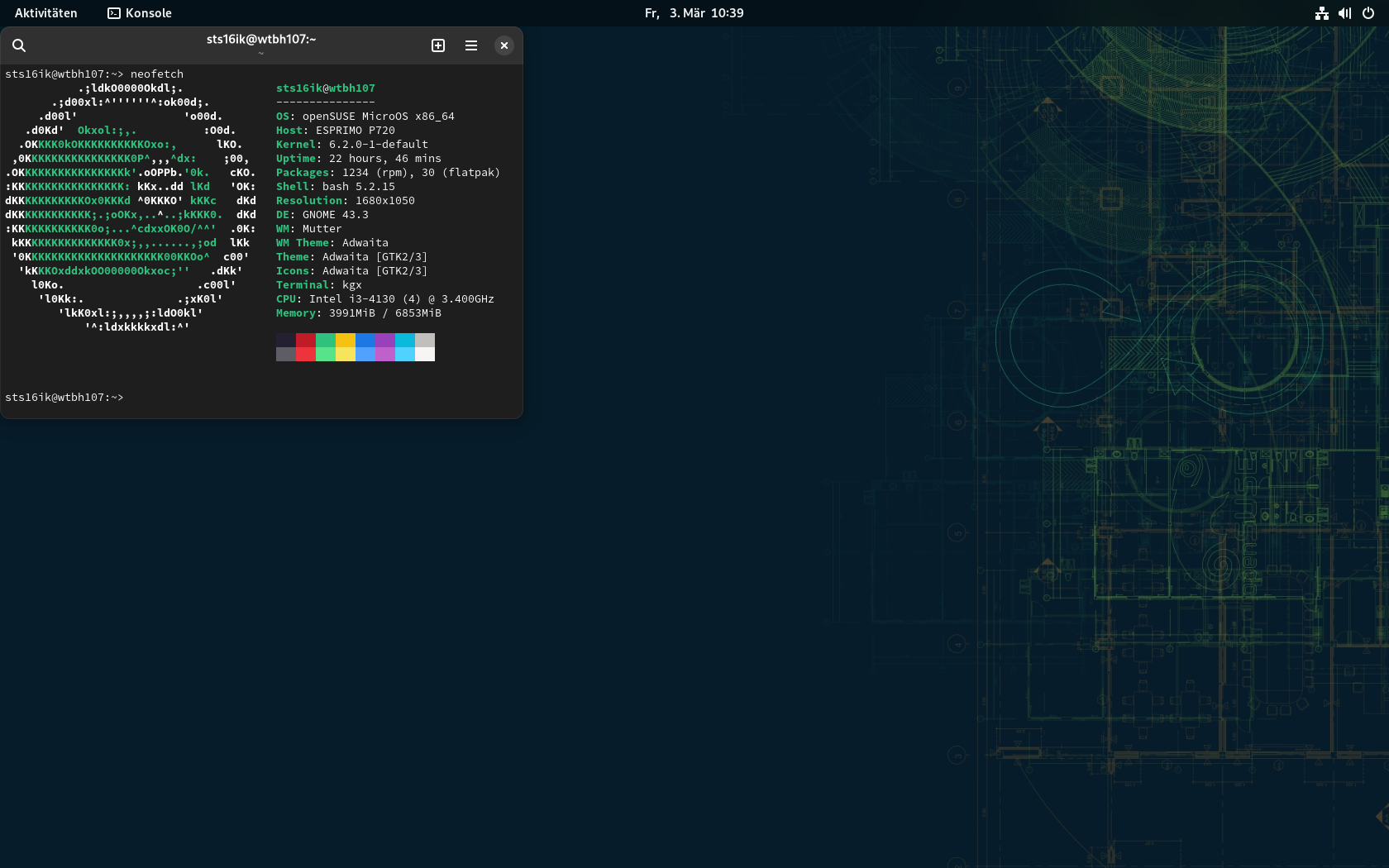The image size is (1389, 868).
Task: Close the Console terminal window
Action: pos(504,45)
